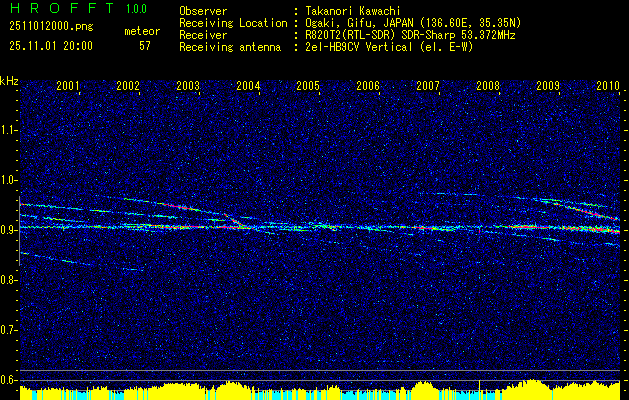Click the date stamp 25.11.01 20:00
This screenshot has height=400, width=629.
coord(51,46)
